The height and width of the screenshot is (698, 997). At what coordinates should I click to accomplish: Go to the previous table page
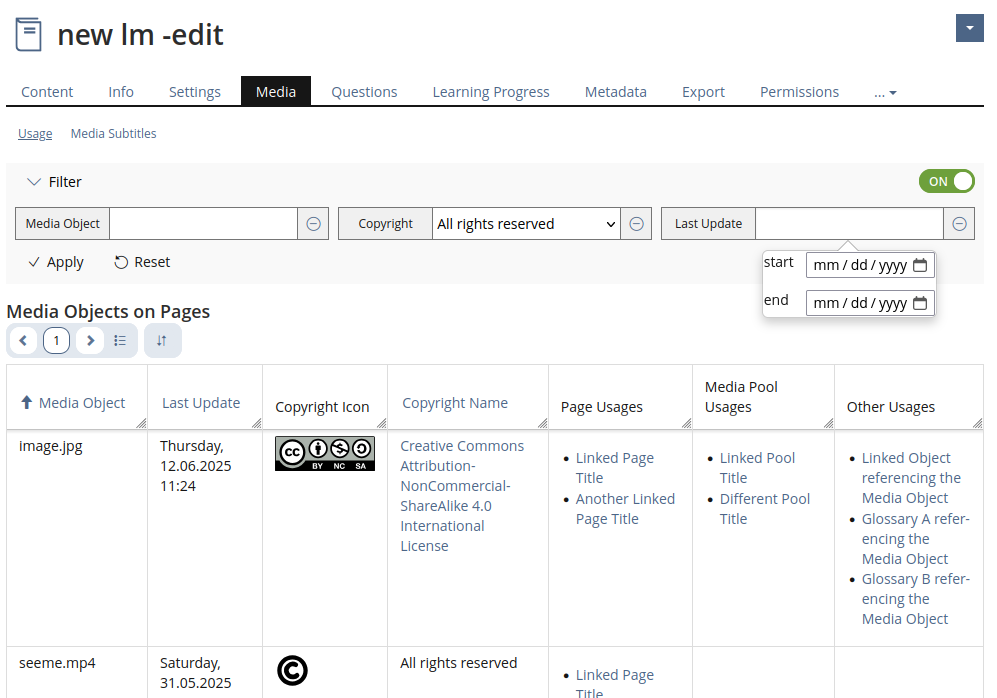(23, 341)
